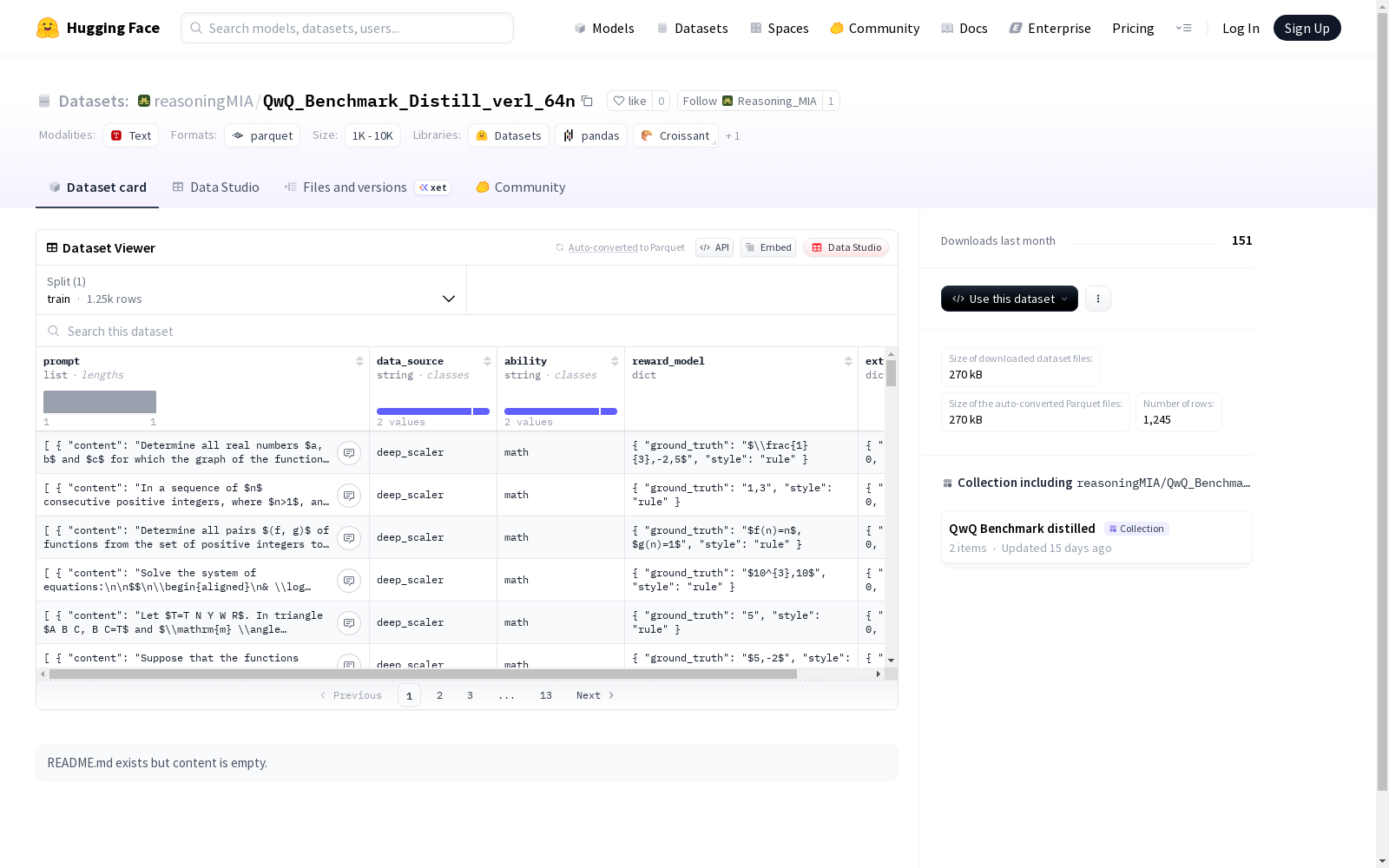Go to page 2 of the dataset
The image size is (1389, 868).
(x=440, y=695)
